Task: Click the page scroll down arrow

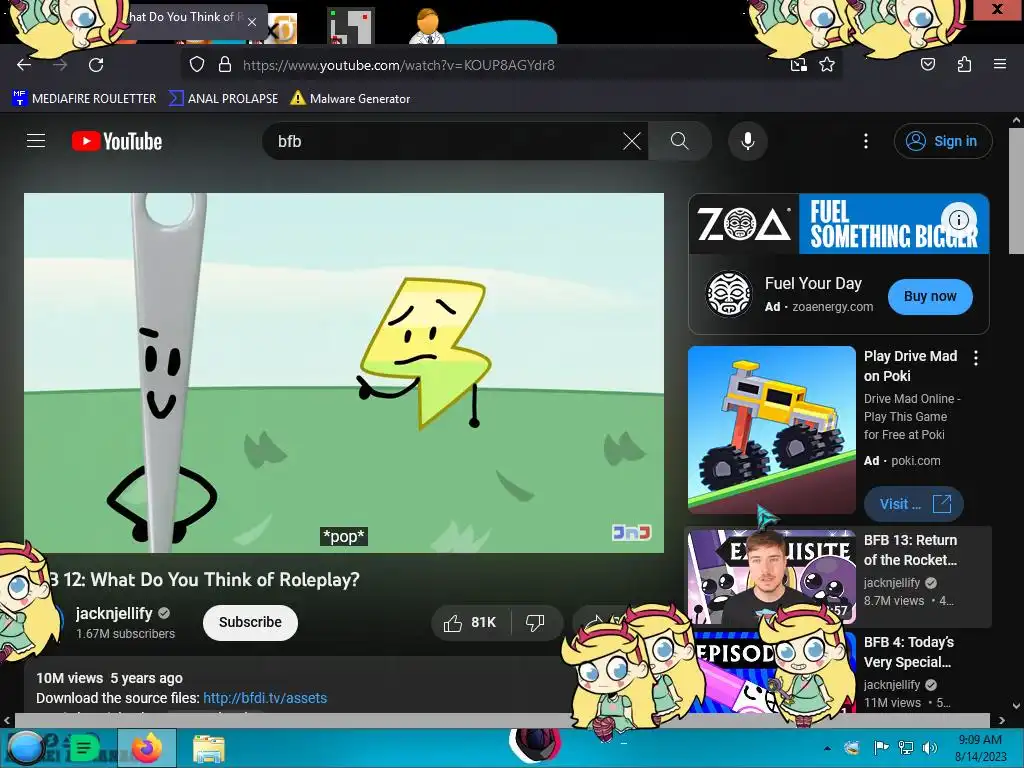Action: [x=1016, y=705]
